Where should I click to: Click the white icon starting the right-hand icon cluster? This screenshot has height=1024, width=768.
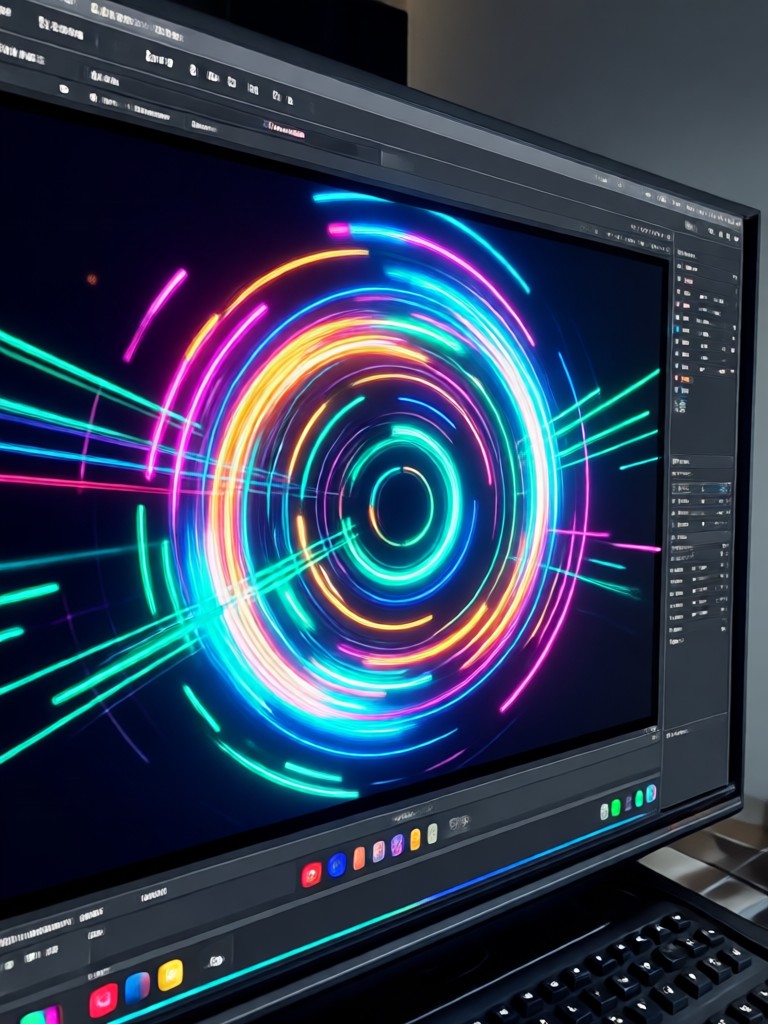coord(604,811)
